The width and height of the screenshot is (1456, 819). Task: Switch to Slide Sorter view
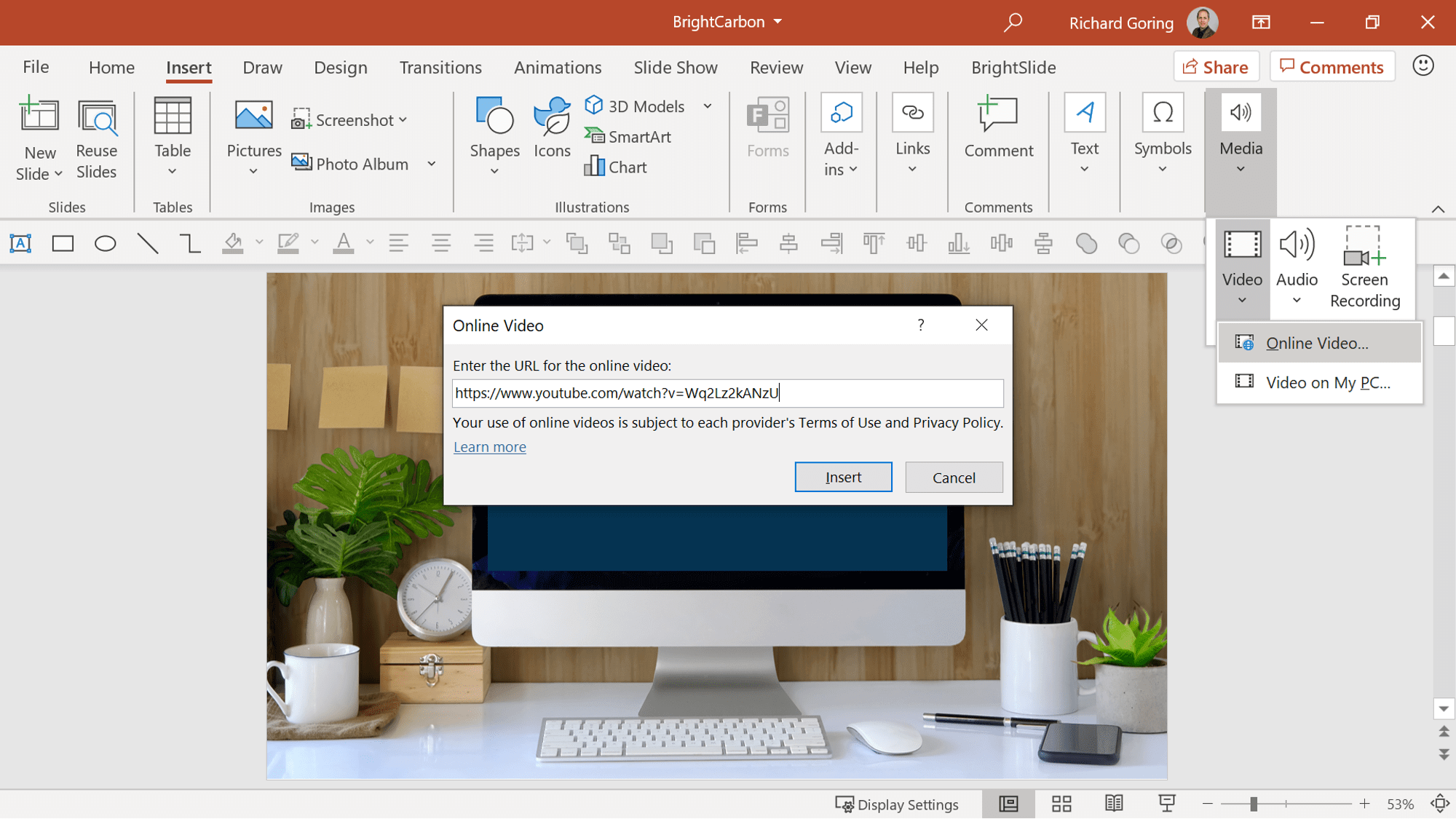click(x=1061, y=804)
